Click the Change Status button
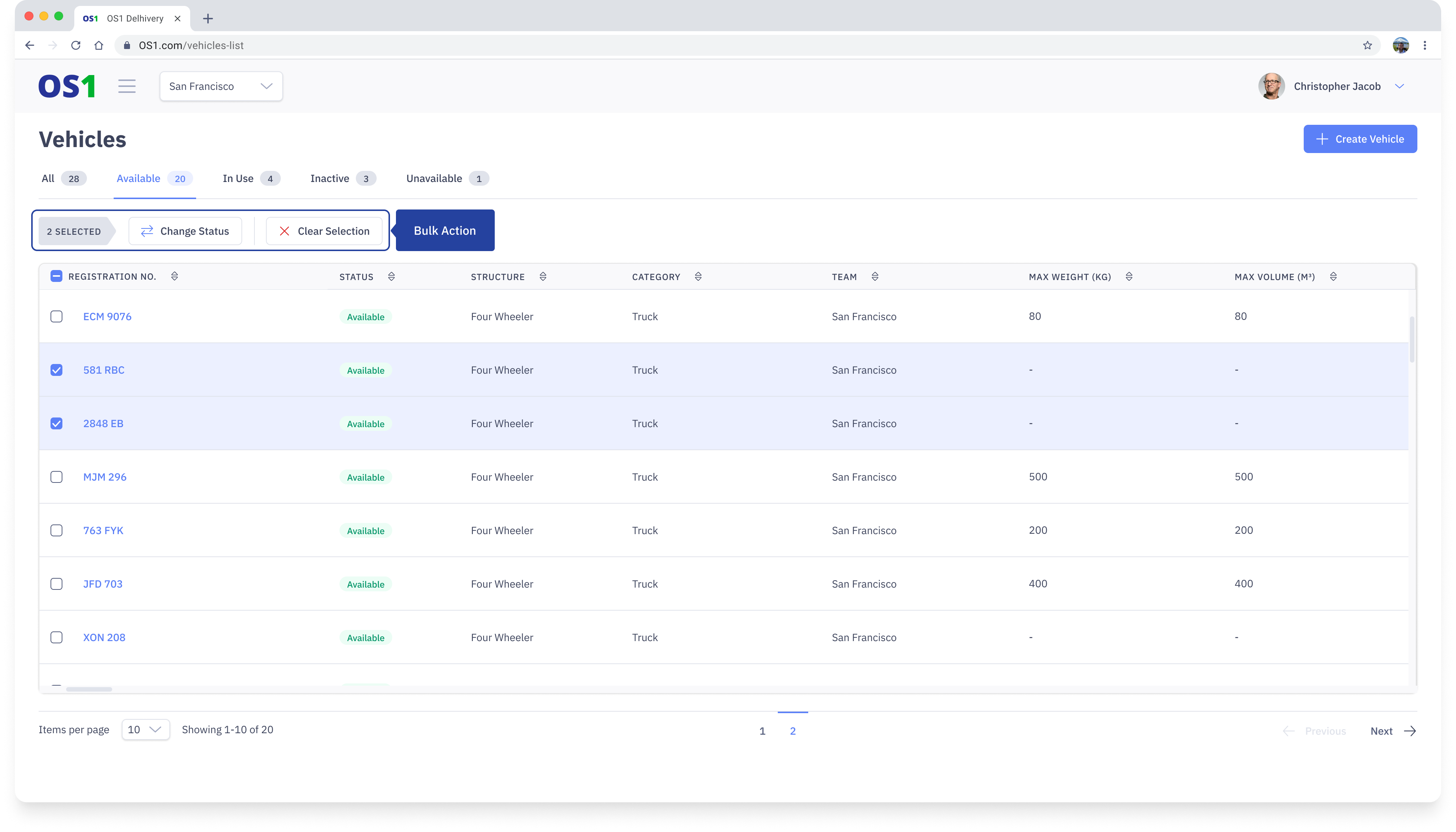1456x832 pixels. point(185,231)
